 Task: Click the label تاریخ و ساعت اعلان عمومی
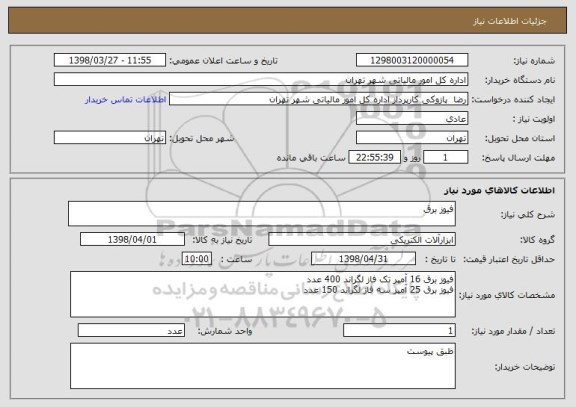click(223, 61)
